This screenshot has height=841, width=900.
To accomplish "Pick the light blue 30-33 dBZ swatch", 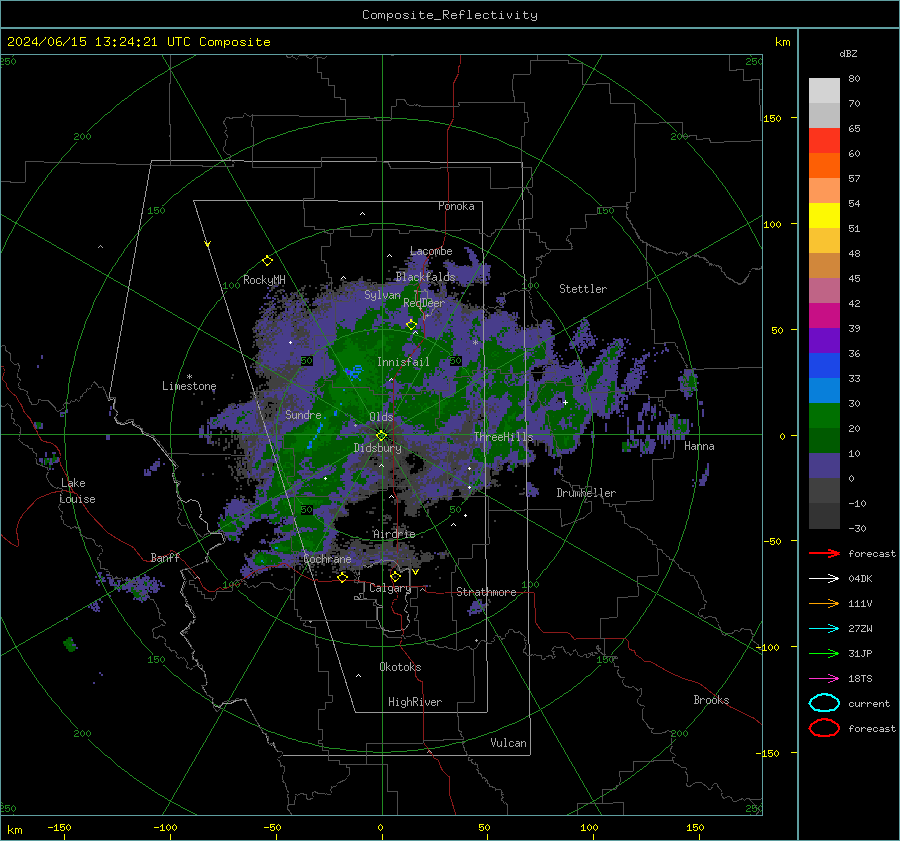I will (x=824, y=390).
